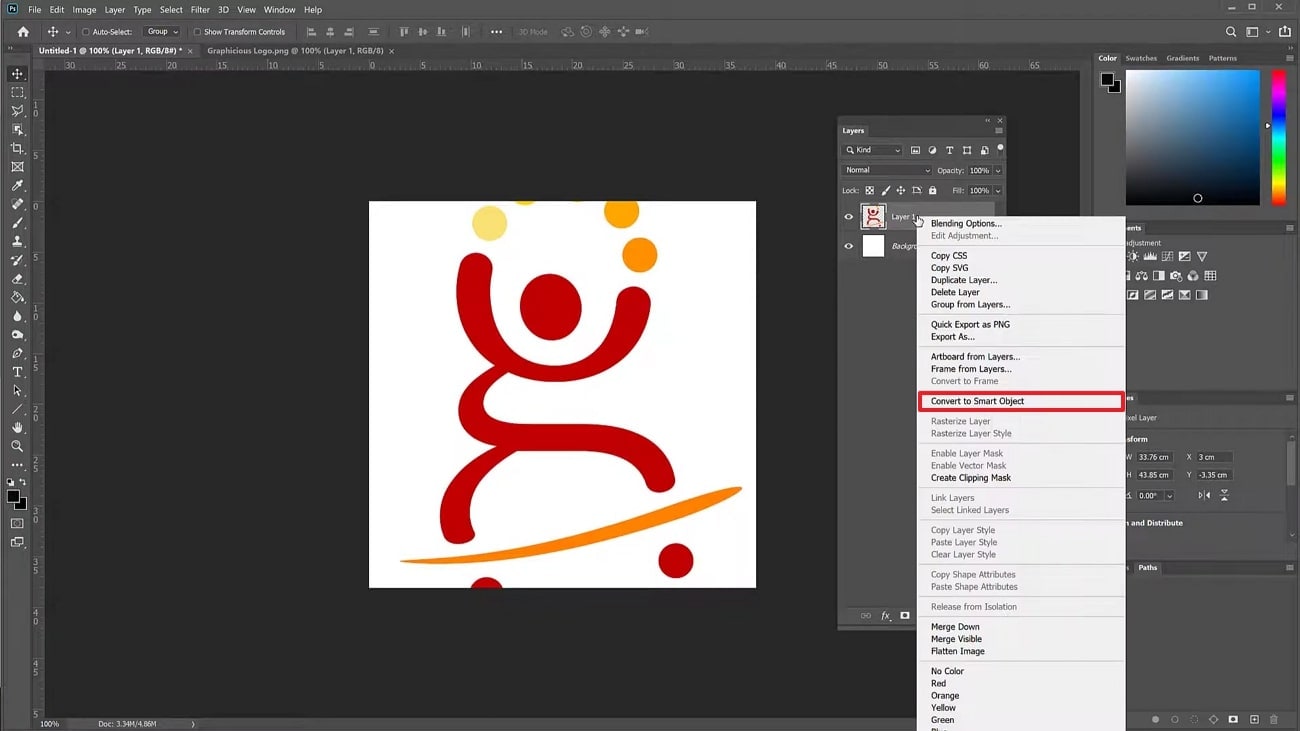Select the Path Selection tool
The width and height of the screenshot is (1300, 731).
(x=17, y=390)
